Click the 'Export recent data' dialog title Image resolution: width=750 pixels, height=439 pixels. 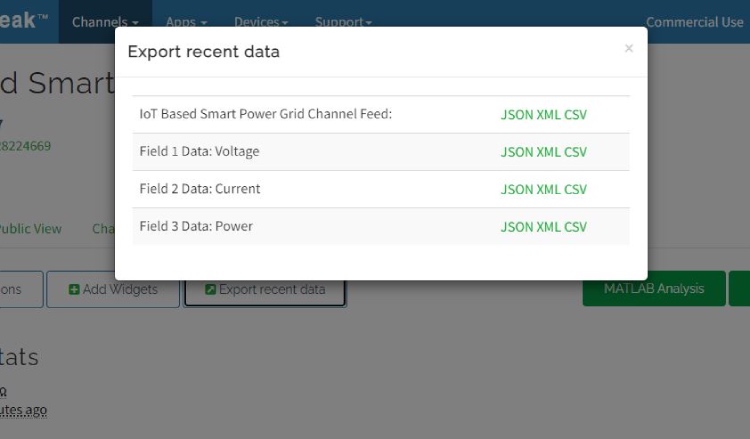coord(204,51)
